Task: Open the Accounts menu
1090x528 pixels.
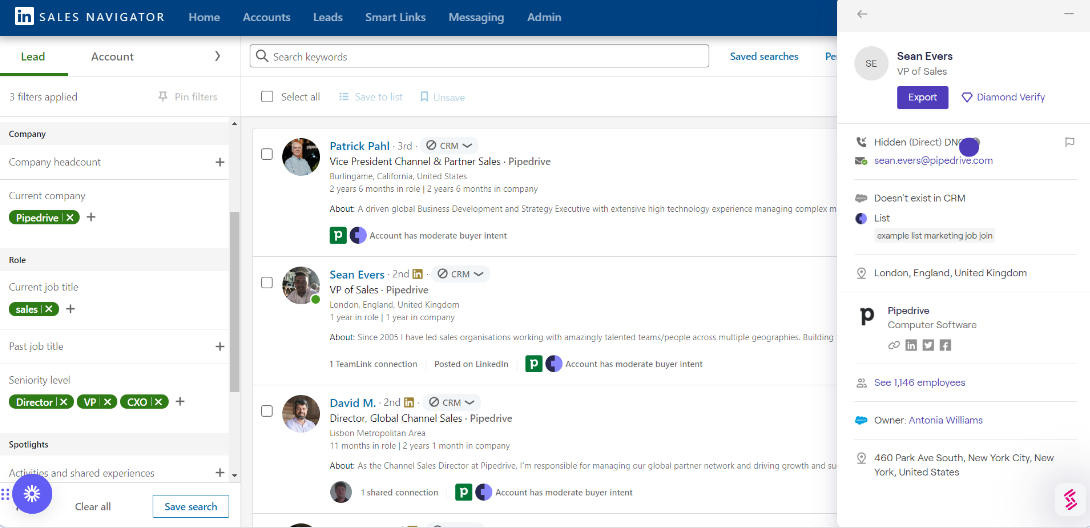Action: tap(266, 17)
